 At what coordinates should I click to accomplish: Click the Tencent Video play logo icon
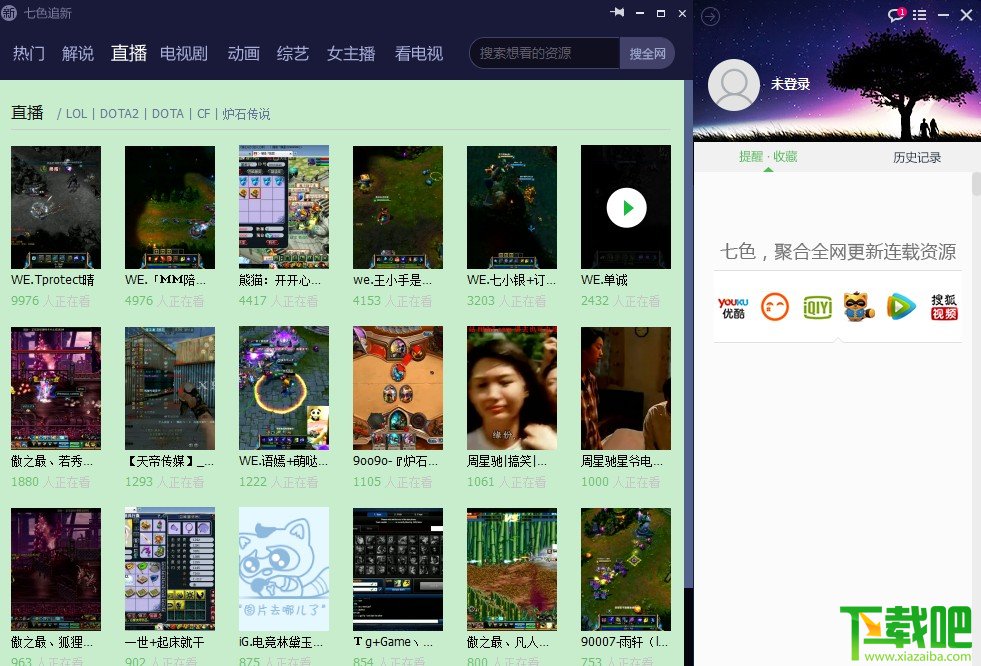[x=900, y=308]
